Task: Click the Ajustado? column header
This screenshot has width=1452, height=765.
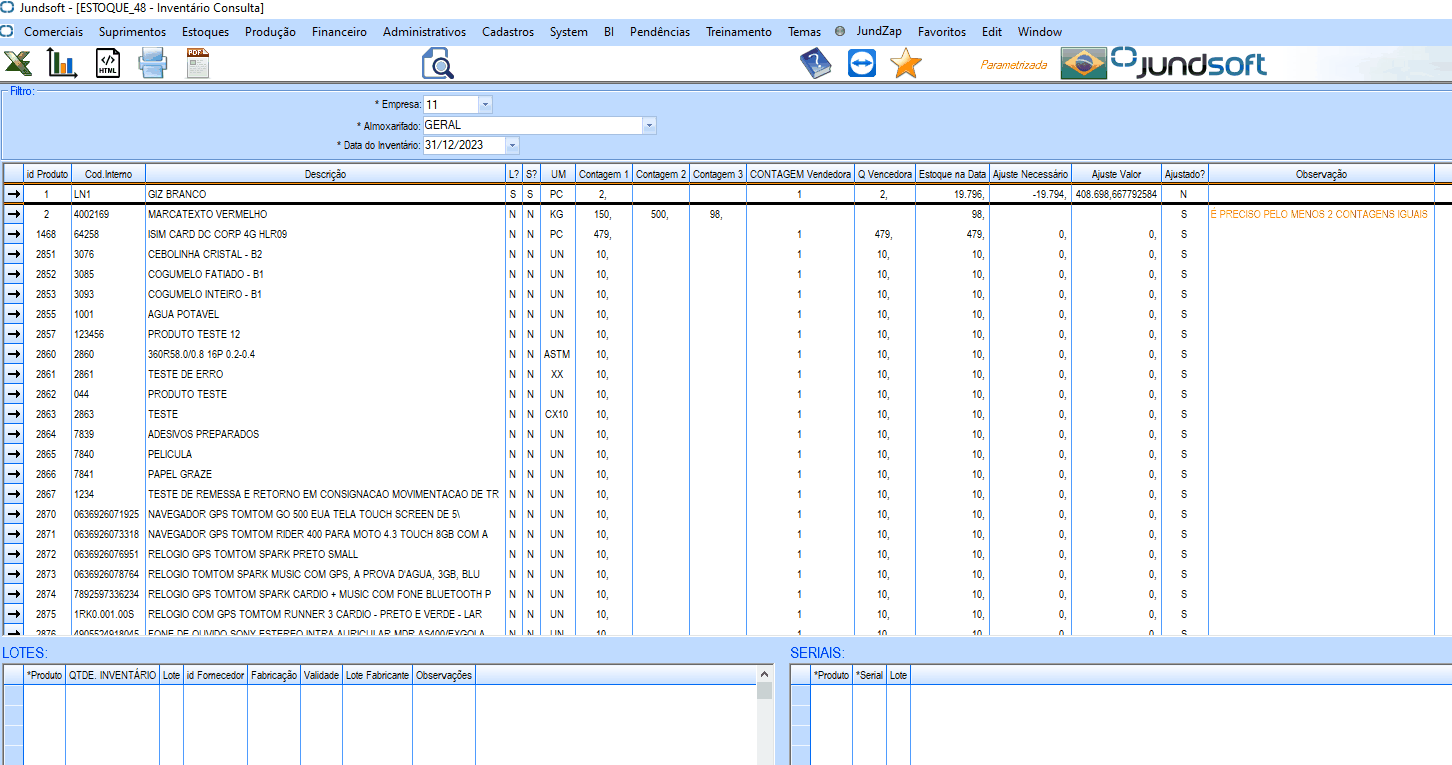Action: (1184, 174)
